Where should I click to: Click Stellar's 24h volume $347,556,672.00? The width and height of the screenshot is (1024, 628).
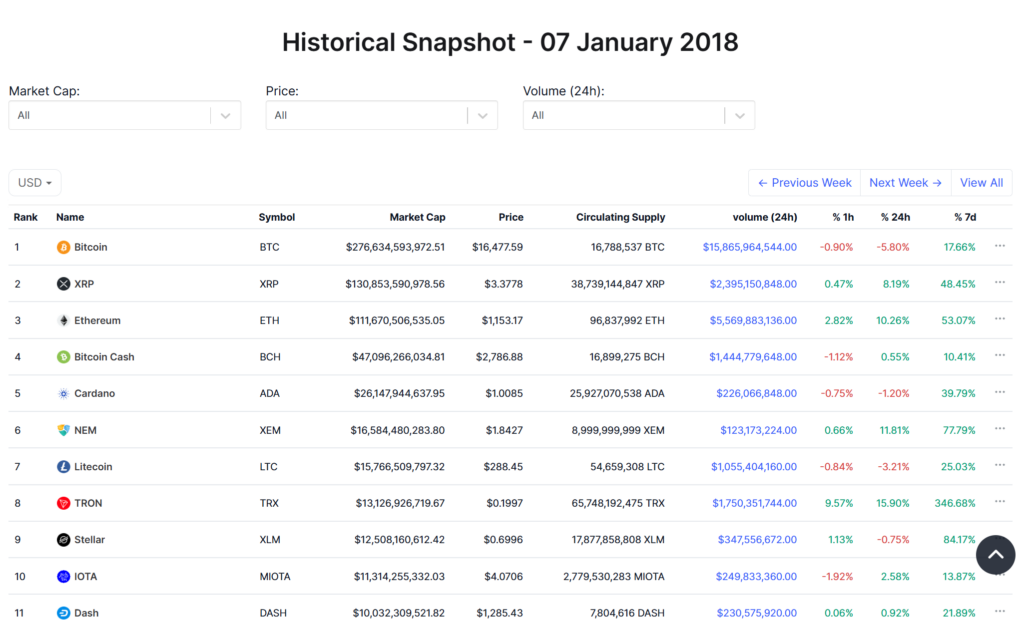click(x=758, y=540)
